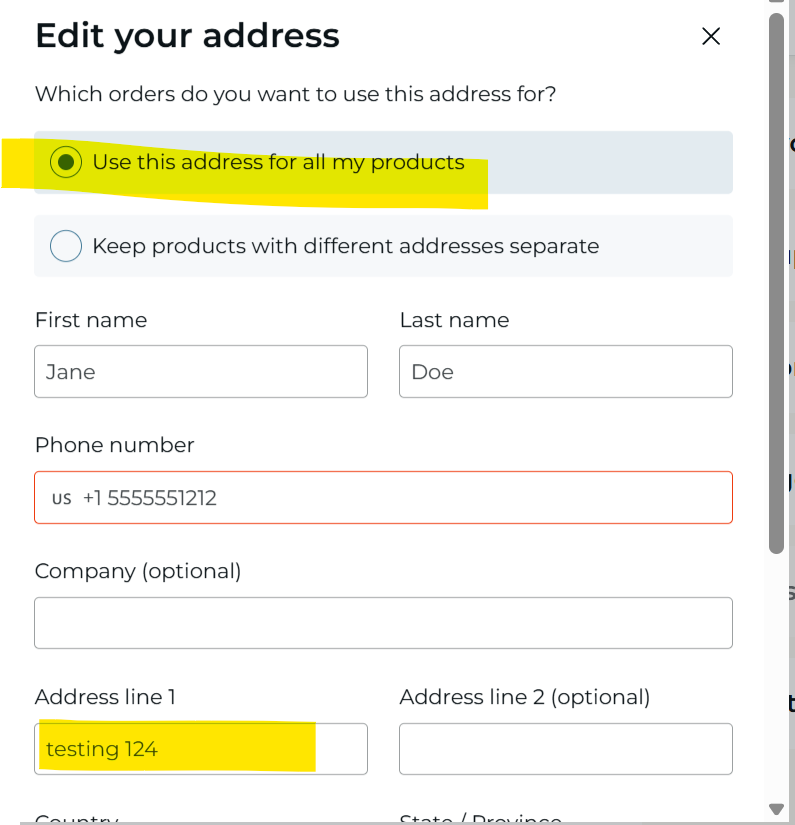This screenshot has width=795, height=825.
Task: Click the Address line 2 (optional) label
Action: click(x=525, y=697)
